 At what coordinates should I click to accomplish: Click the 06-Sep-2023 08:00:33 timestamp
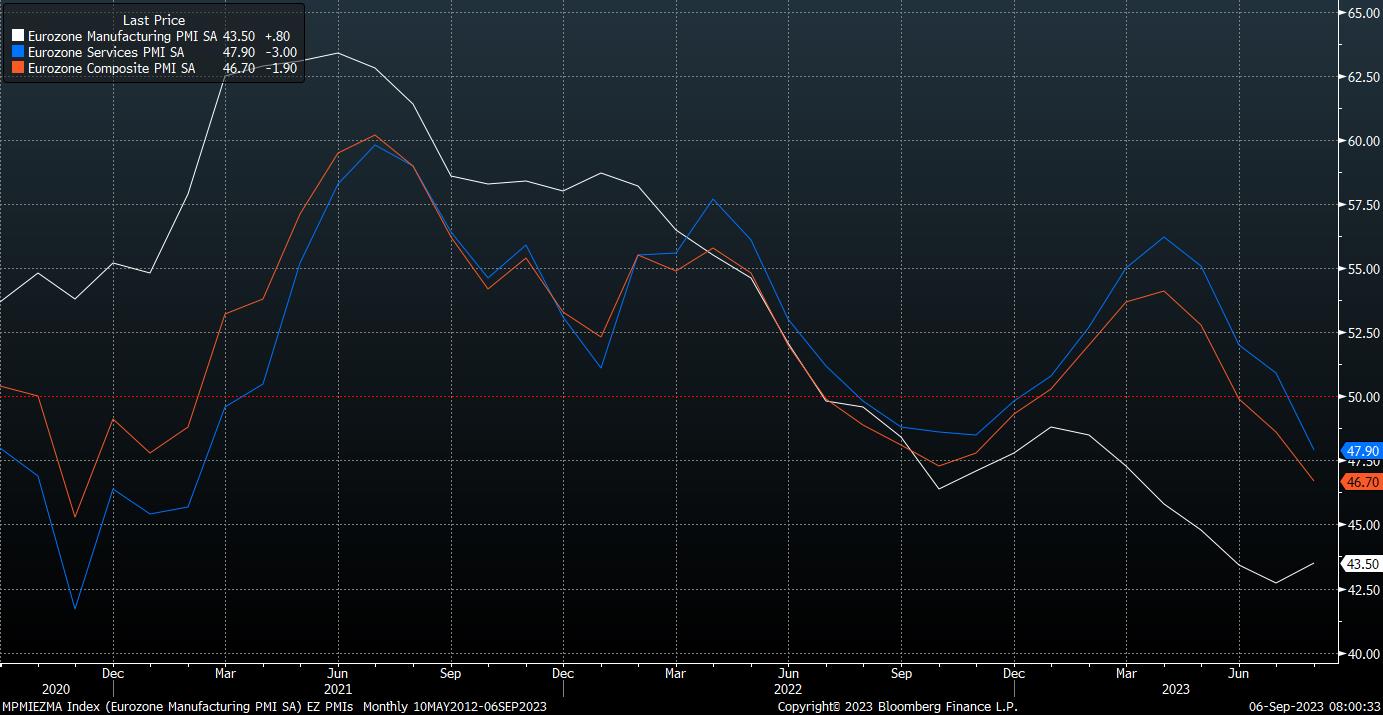1315,707
